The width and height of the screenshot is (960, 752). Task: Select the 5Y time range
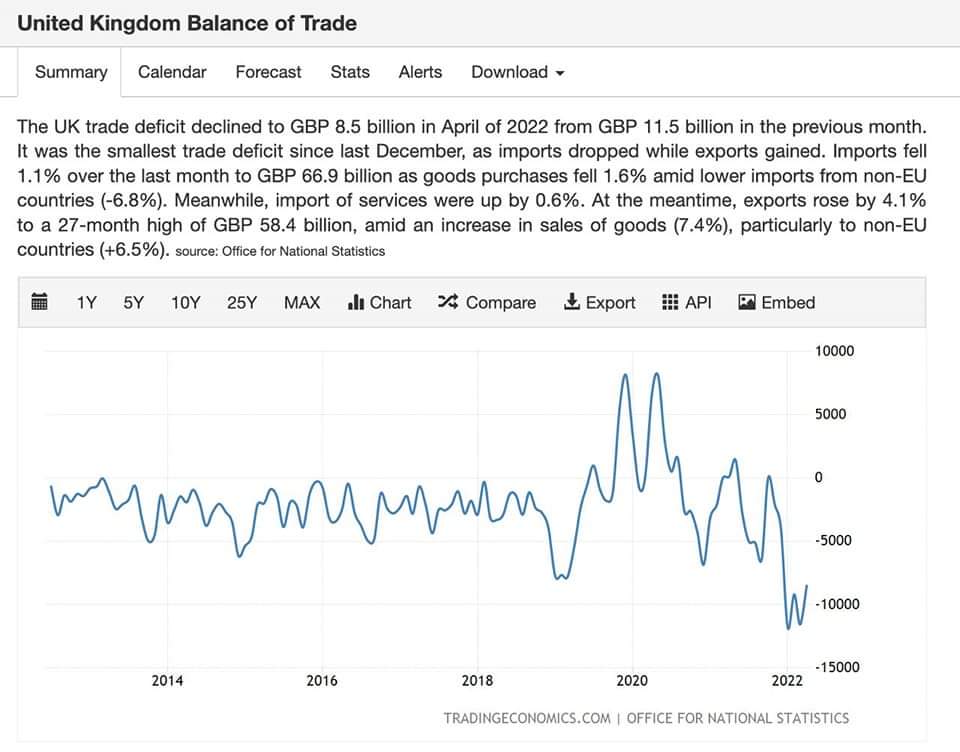pos(133,303)
